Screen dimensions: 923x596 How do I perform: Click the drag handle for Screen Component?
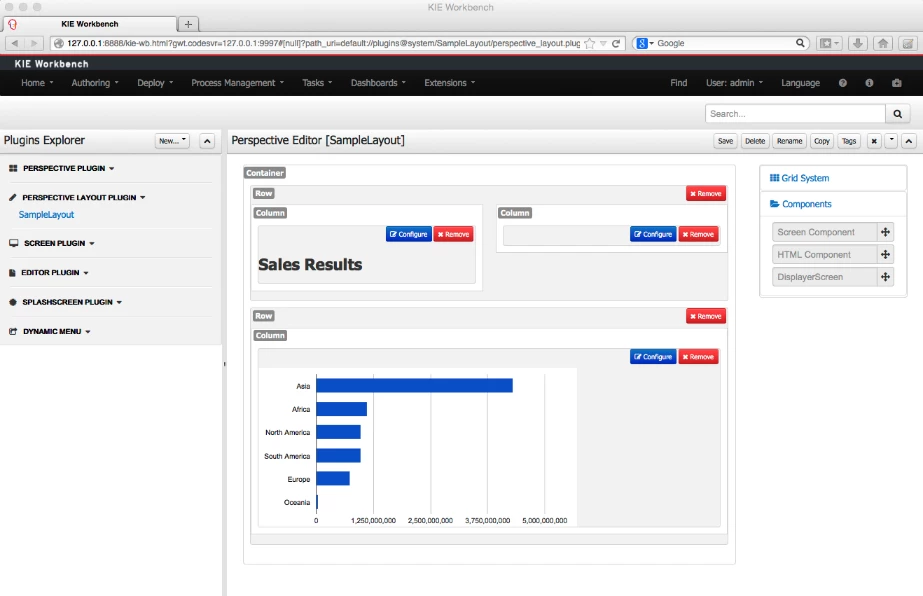(x=885, y=232)
